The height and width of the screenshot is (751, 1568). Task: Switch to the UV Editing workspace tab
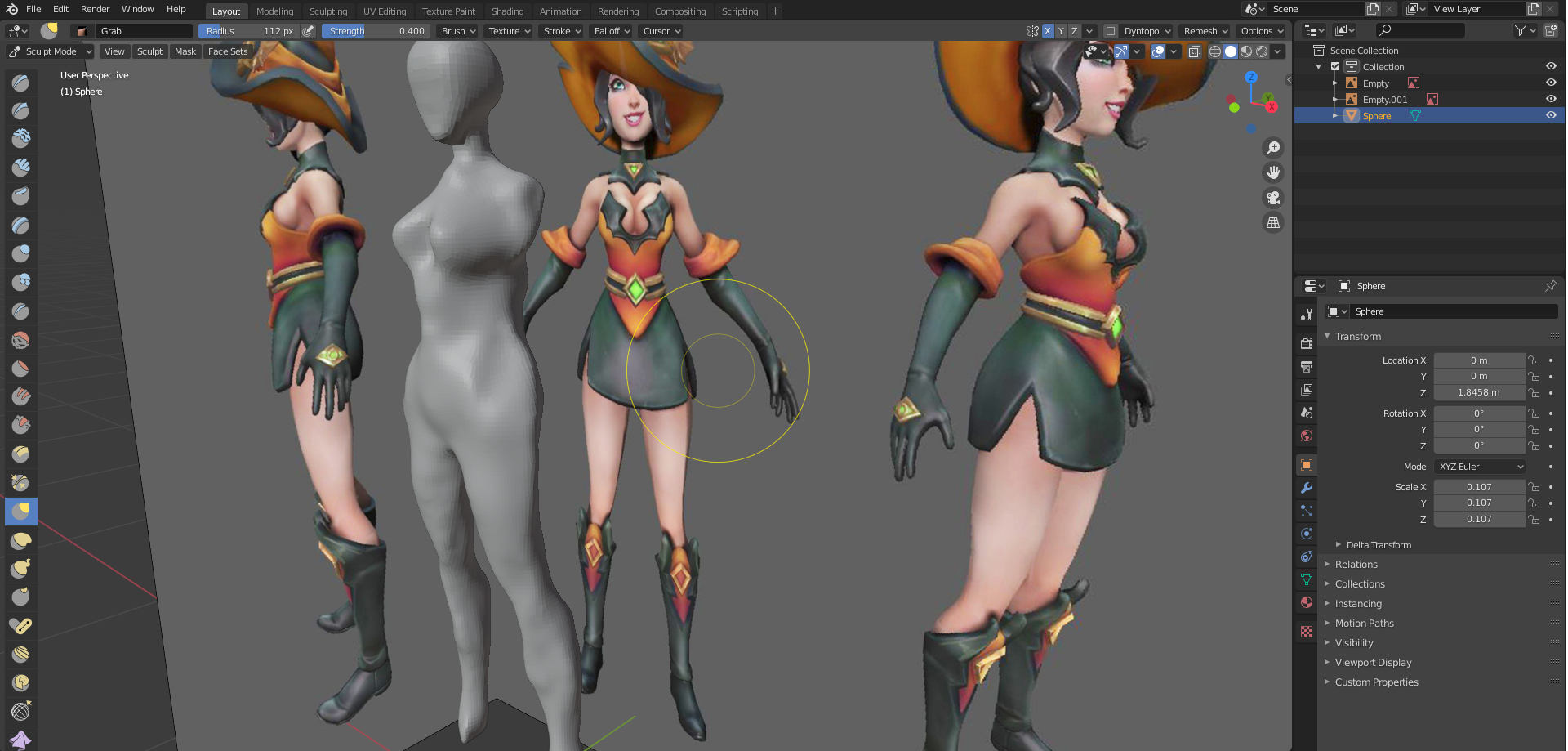click(385, 11)
